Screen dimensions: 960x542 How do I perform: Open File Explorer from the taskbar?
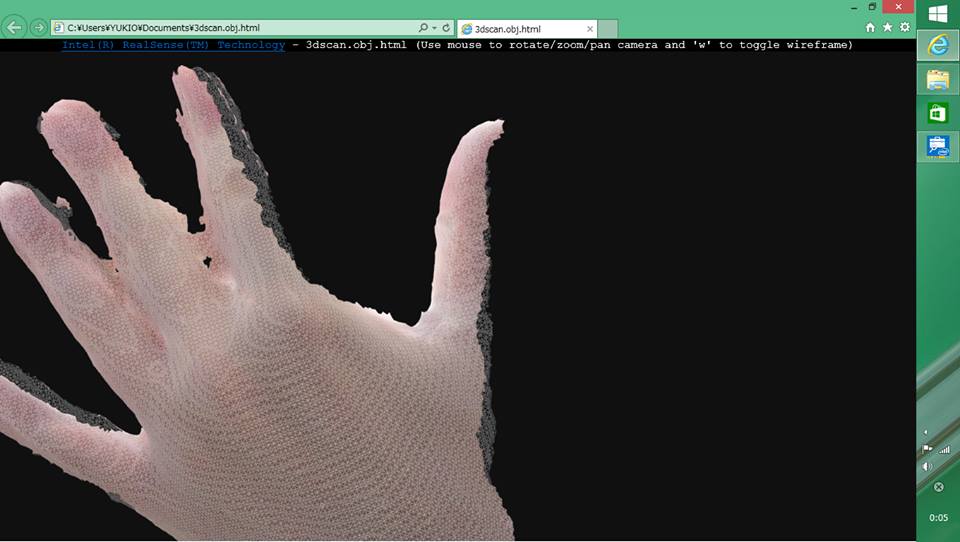point(938,80)
